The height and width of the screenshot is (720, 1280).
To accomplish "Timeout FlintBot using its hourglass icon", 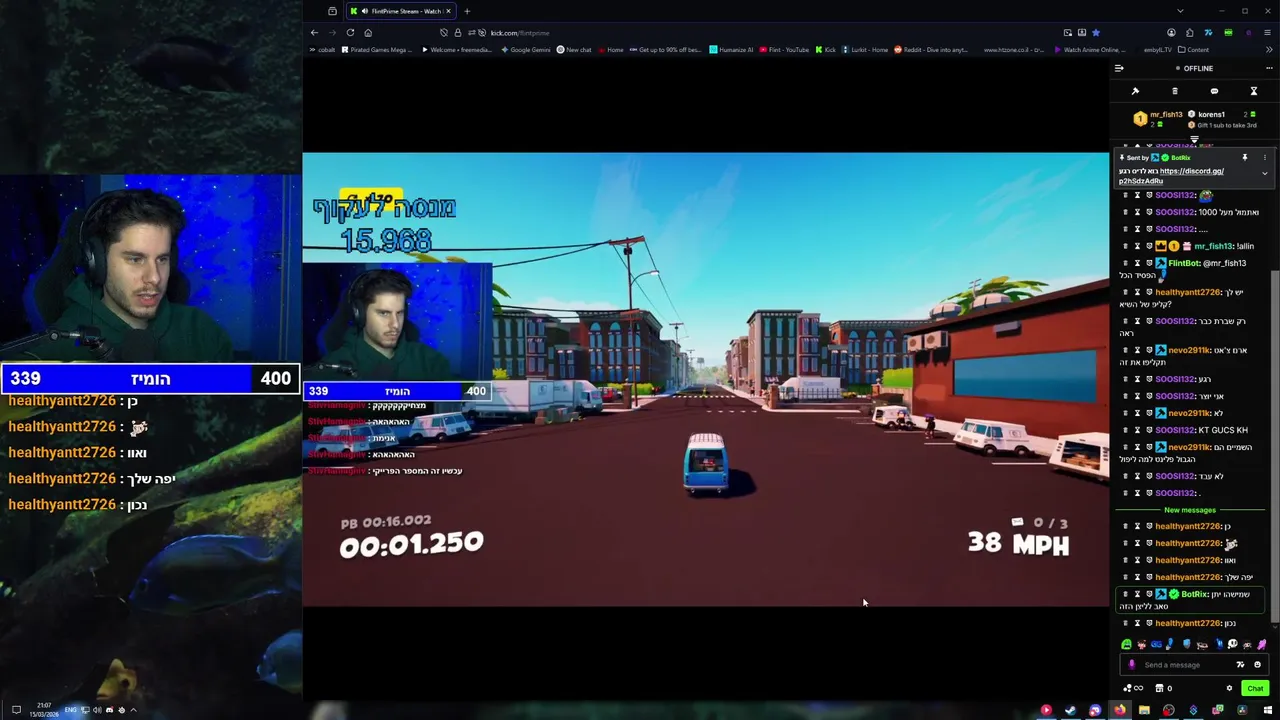I will coord(1137,263).
